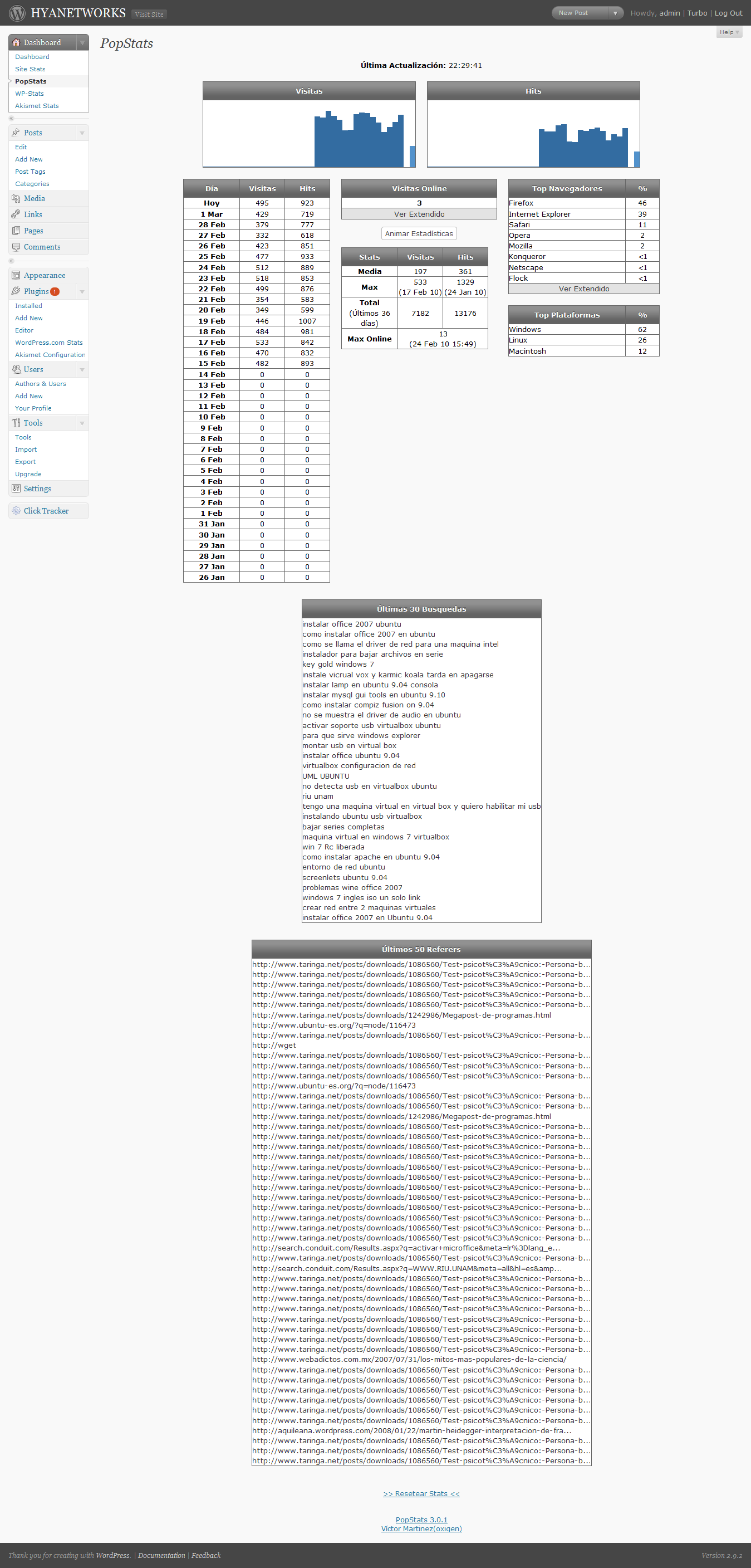Open the New Post dropdown arrow

click(615, 13)
